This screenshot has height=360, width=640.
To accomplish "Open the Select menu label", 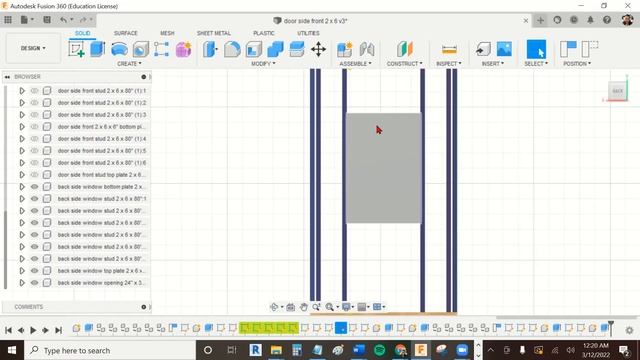I will (536, 64).
